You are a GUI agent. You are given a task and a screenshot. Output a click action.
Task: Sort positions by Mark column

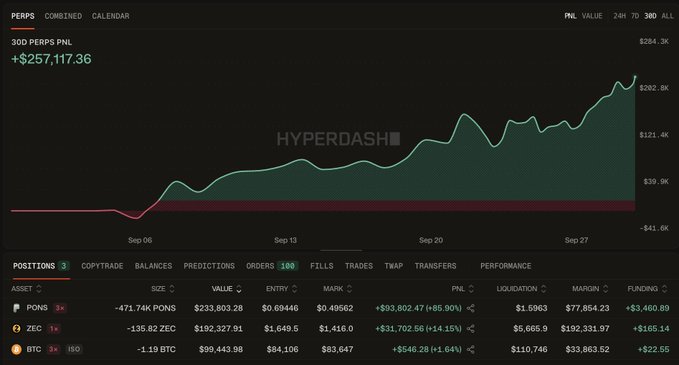[x=338, y=288]
